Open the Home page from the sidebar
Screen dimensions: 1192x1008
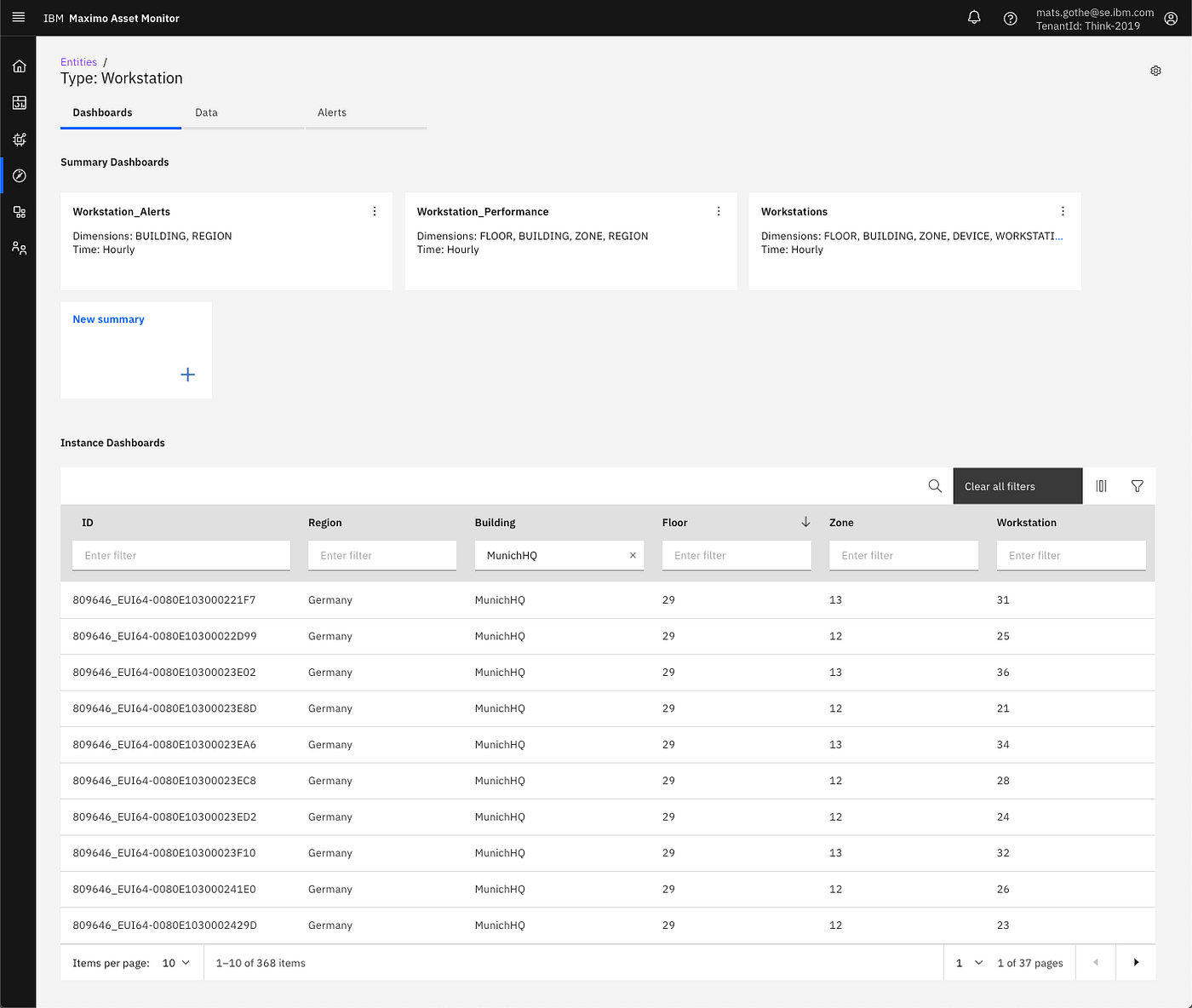pos(19,66)
